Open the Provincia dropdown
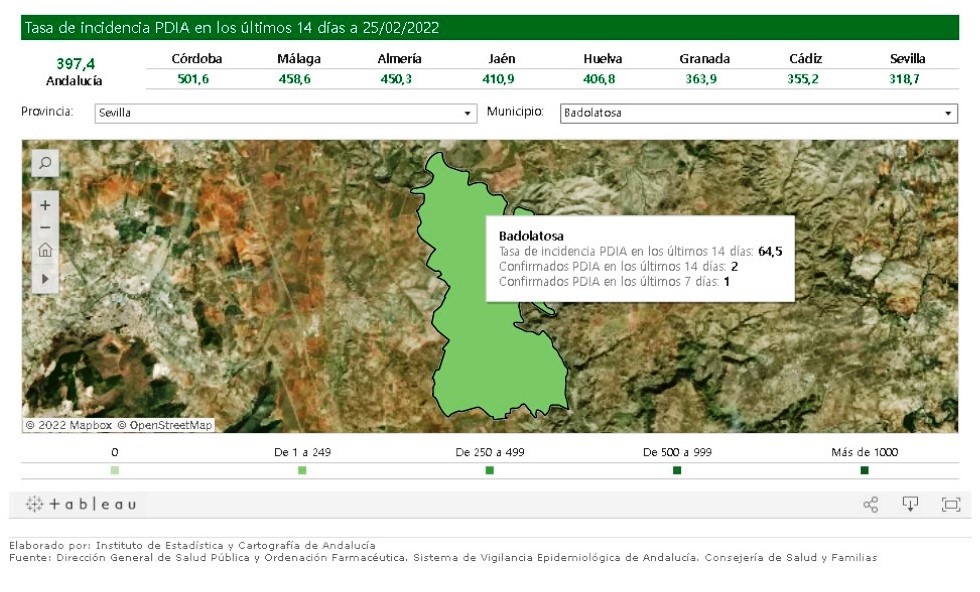The width and height of the screenshot is (980, 592). [286, 113]
